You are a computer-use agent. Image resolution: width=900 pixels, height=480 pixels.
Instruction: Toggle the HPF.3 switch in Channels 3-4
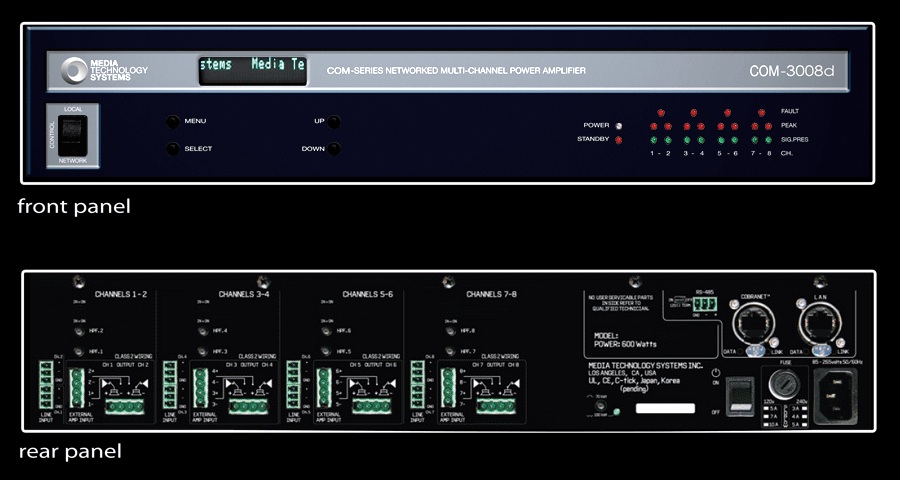click(203, 351)
